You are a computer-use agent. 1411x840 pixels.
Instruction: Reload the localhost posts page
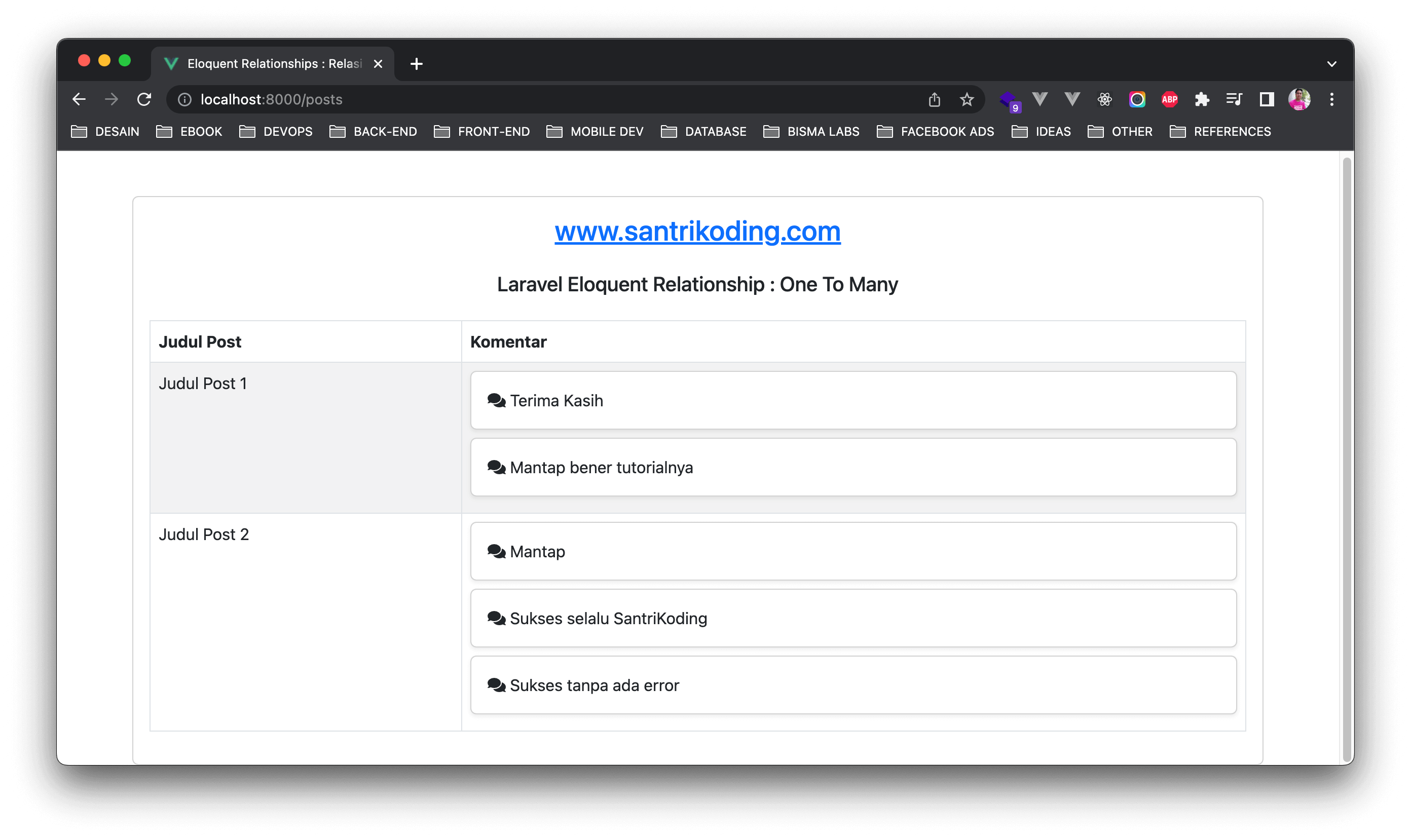click(144, 100)
